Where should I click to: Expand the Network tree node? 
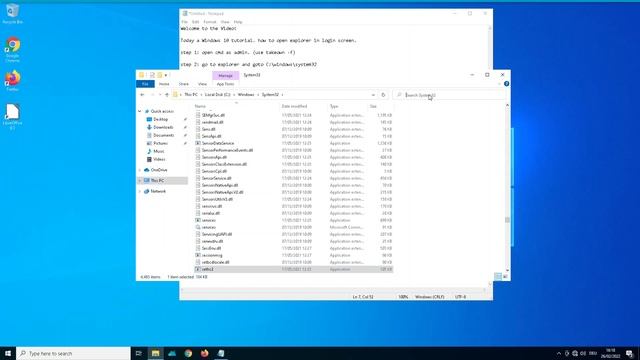point(140,191)
